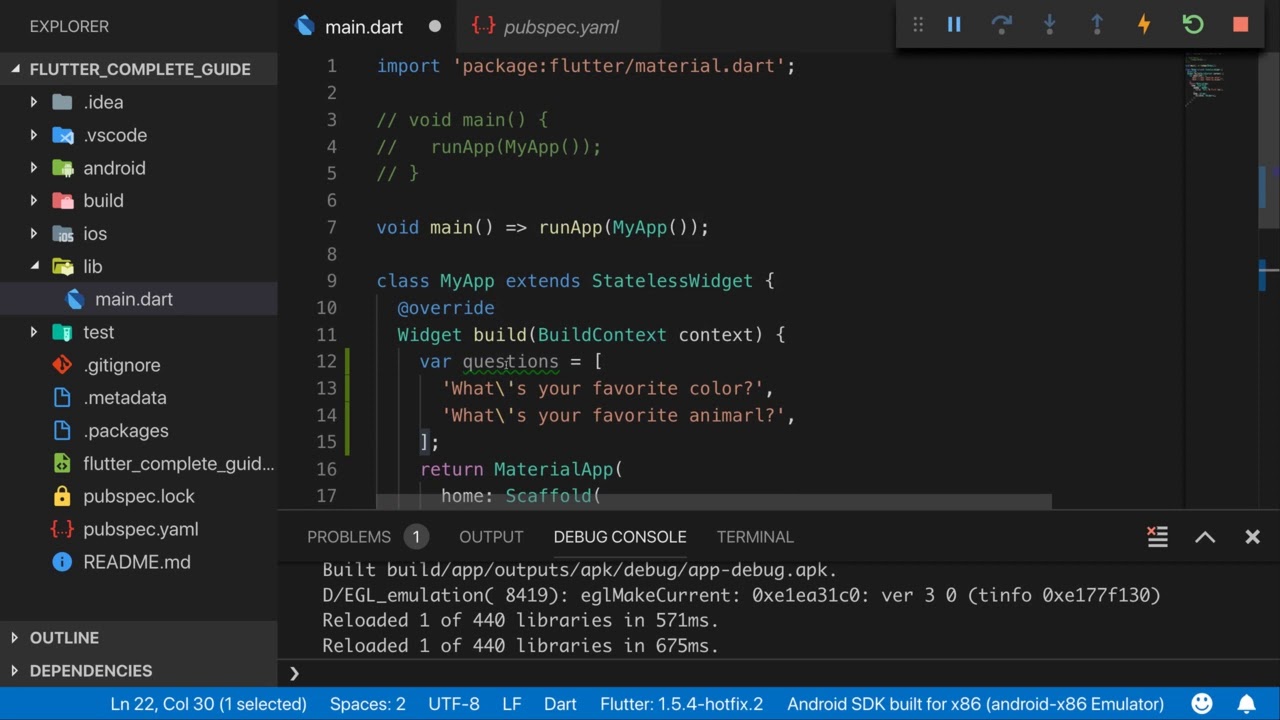Expand the OUTLINE section
Viewport: 1280px width, 720px height.
coord(139,638)
